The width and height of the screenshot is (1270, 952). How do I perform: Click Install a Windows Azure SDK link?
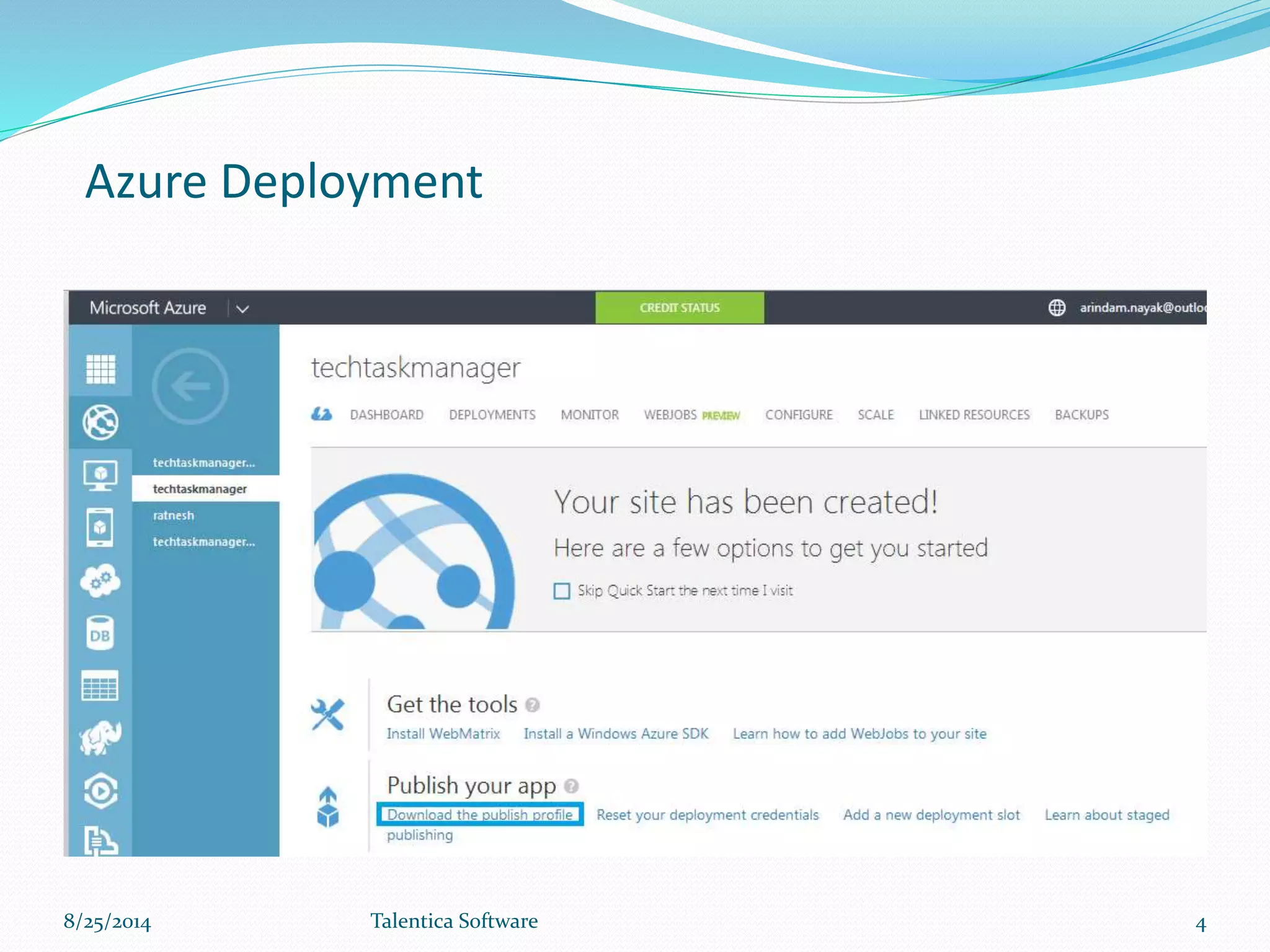pos(616,734)
